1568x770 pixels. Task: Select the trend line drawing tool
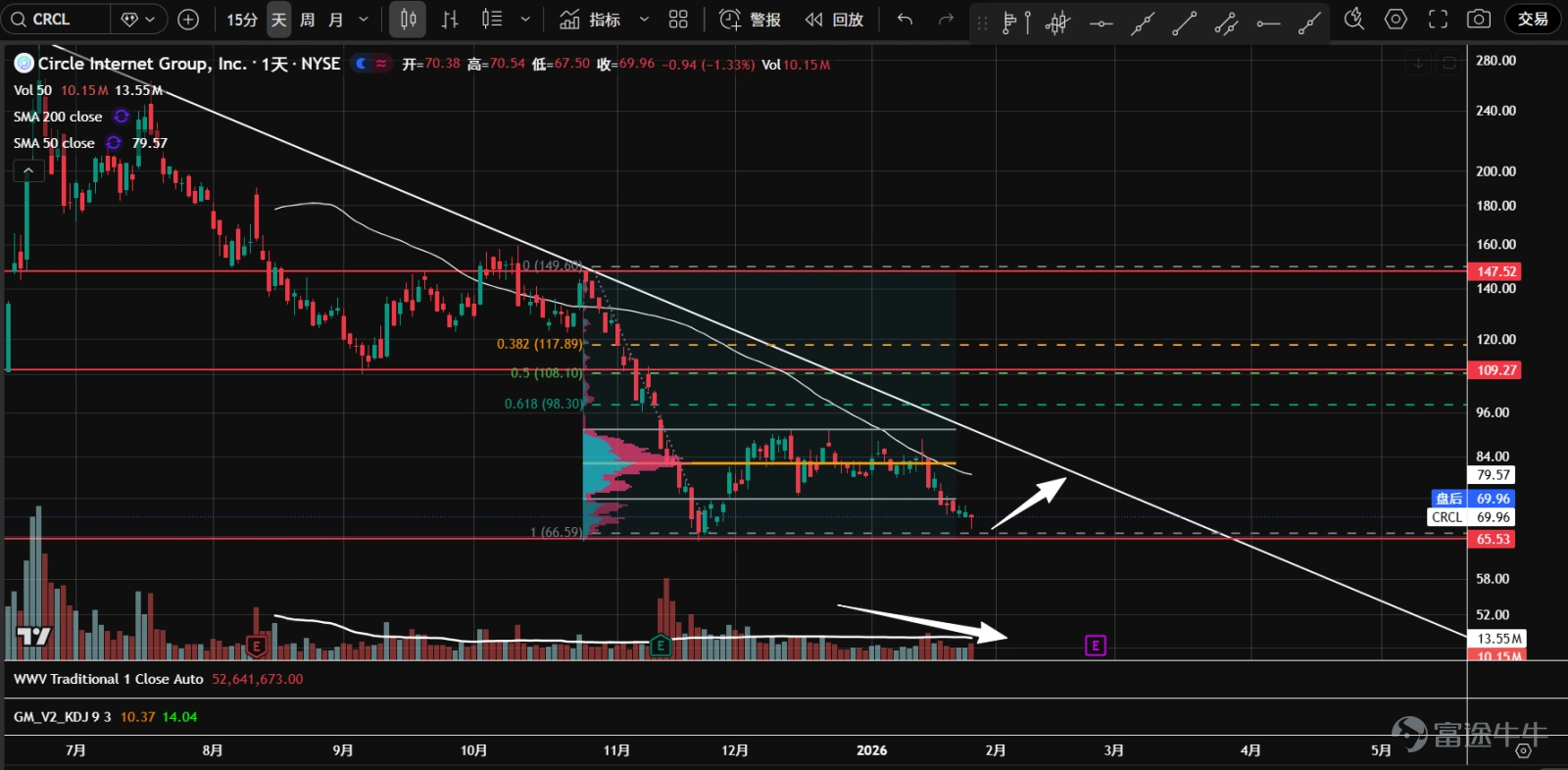1143,23
